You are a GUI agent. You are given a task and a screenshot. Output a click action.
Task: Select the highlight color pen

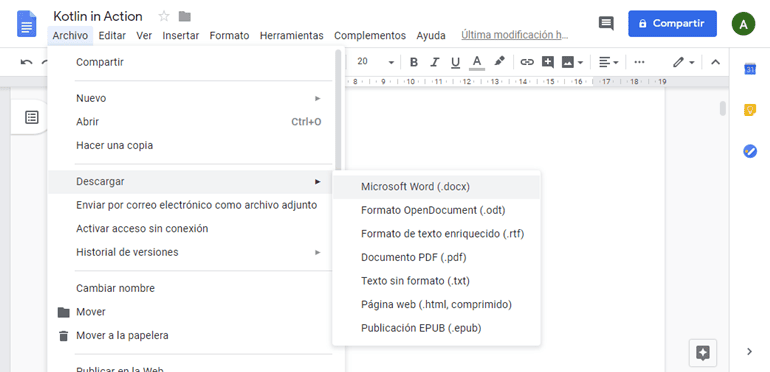[499, 61]
